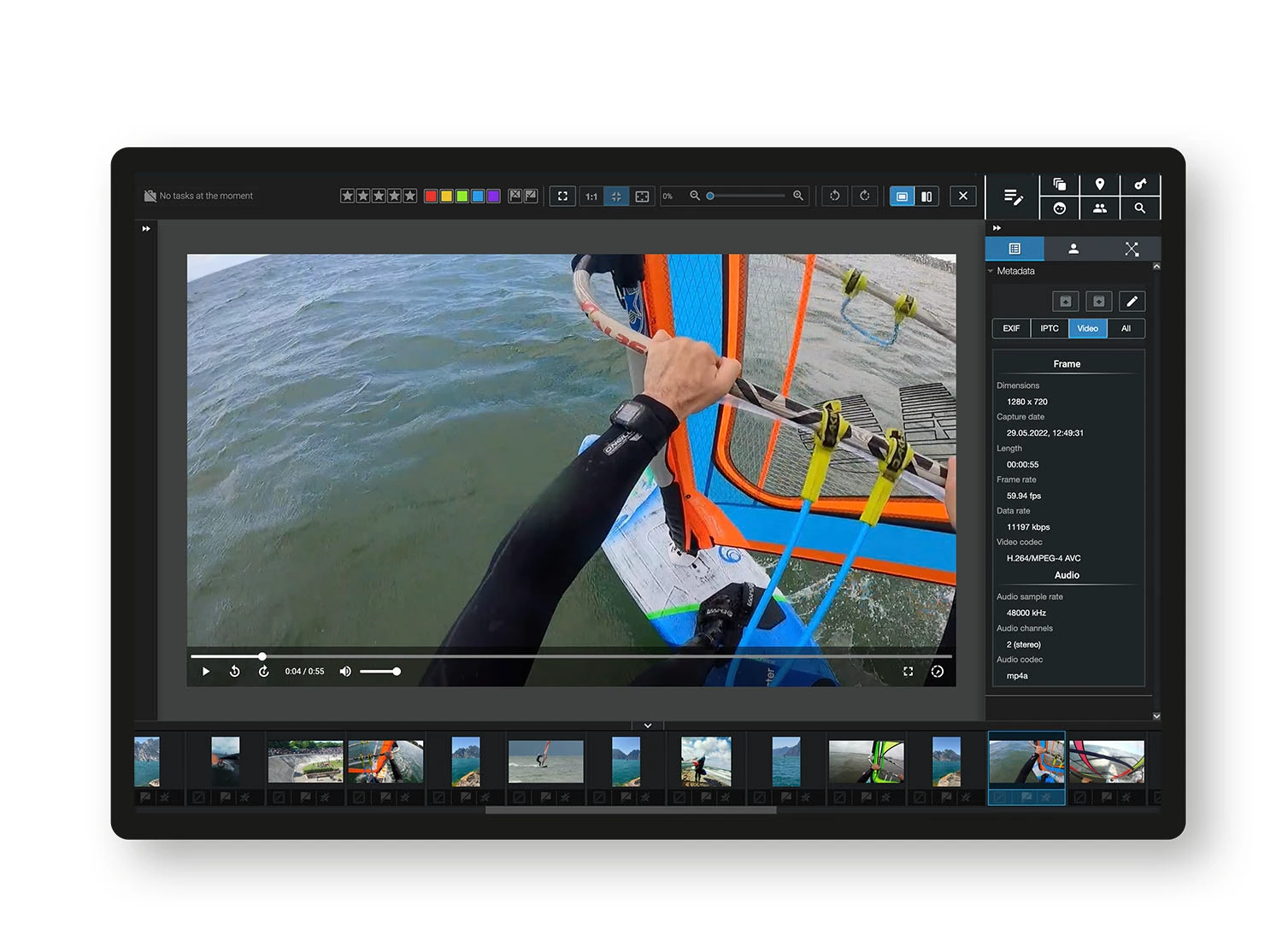Open the people browser icon
This screenshot has height=952, width=1282.
(x=1100, y=208)
